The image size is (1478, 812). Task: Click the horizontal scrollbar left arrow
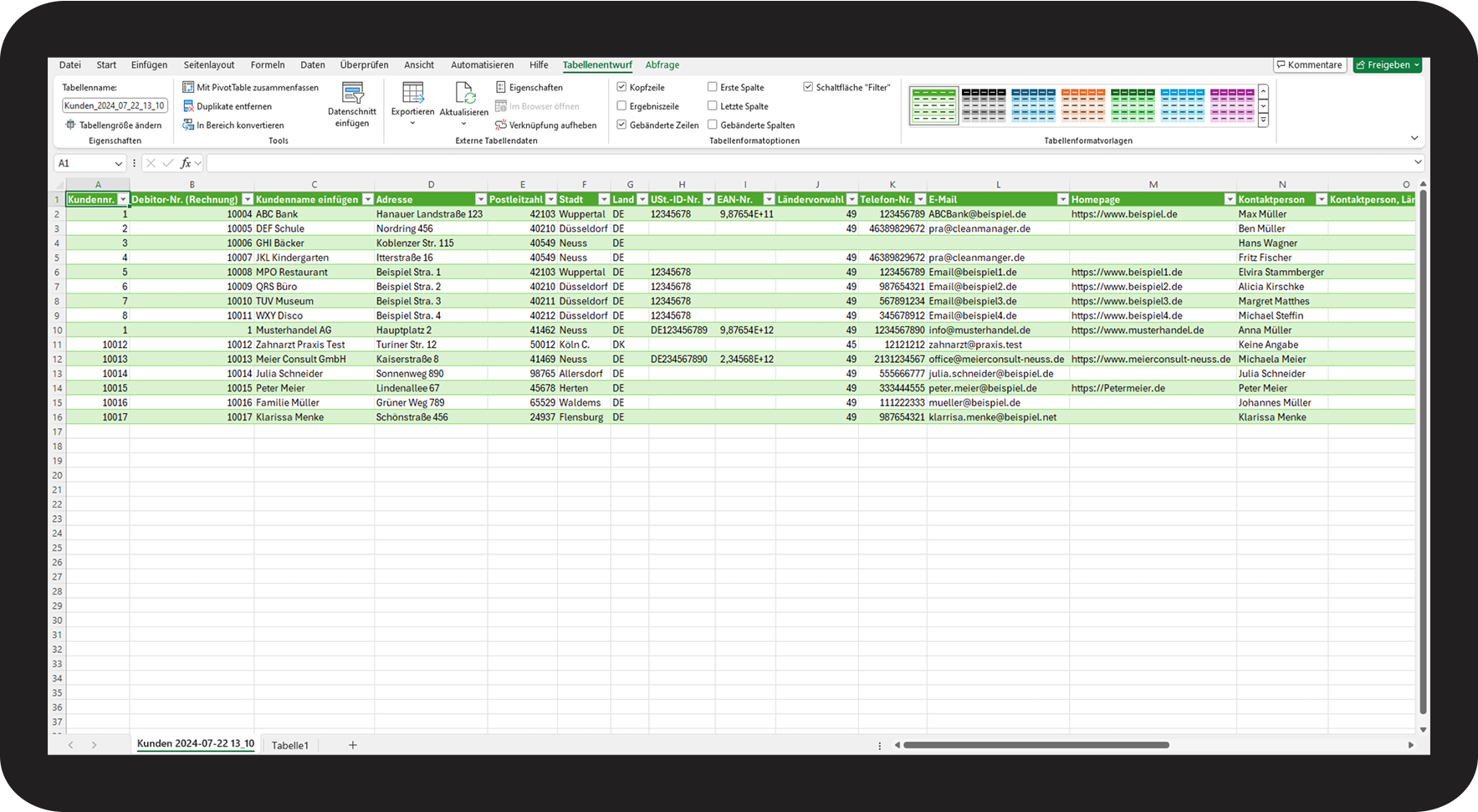click(898, 745)
